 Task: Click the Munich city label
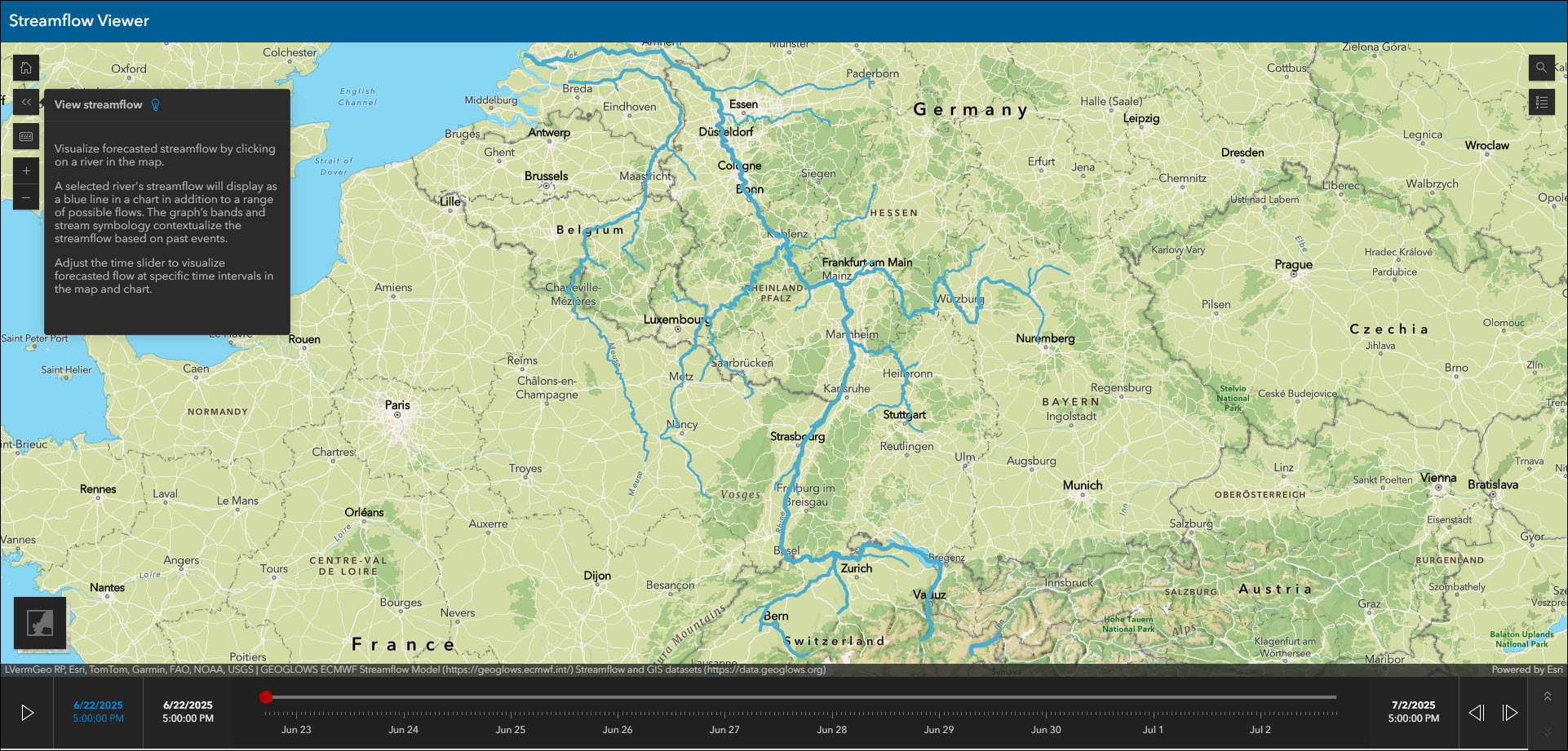coord(1083,485)
